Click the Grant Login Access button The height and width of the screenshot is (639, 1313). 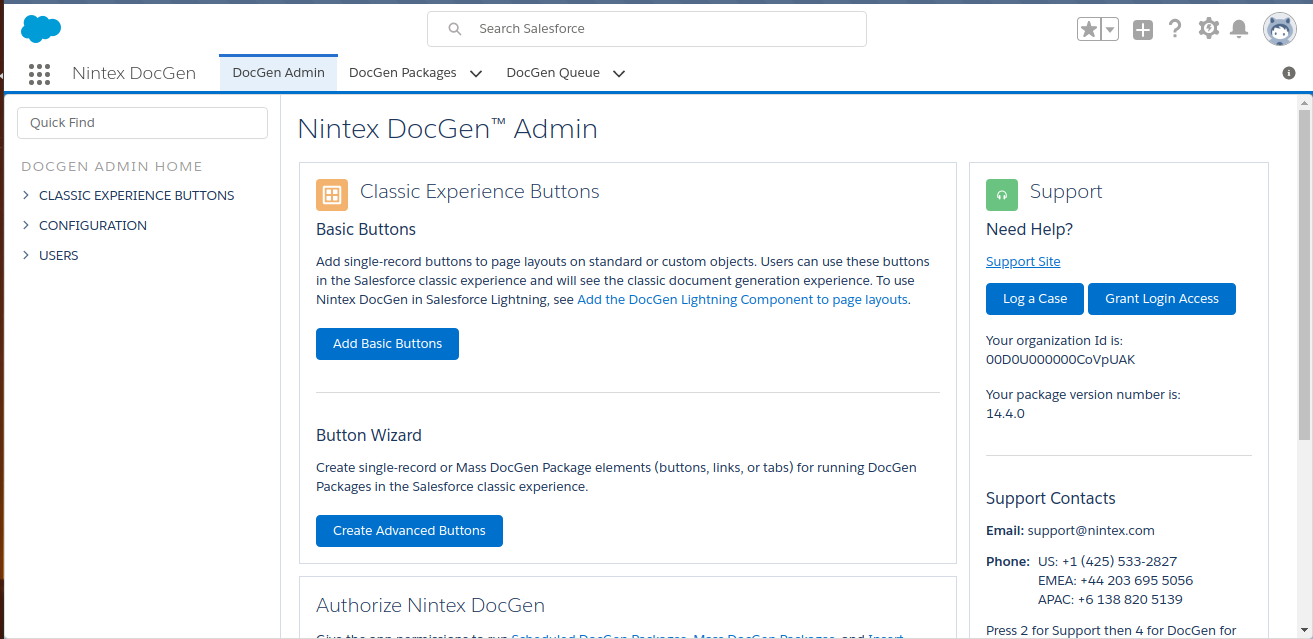pos(1161,299)
